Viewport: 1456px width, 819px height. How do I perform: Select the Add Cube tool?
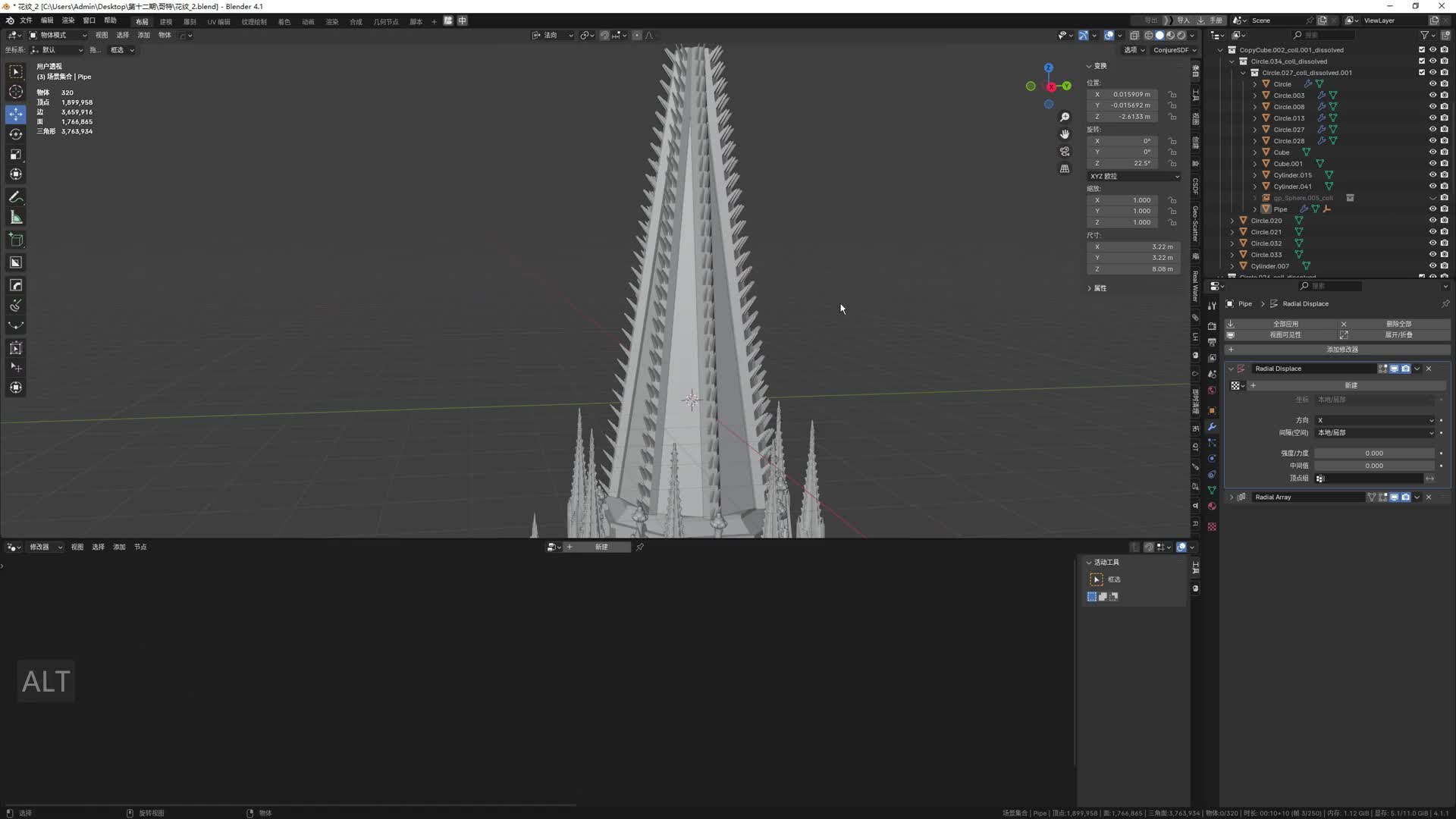point(16,240)
